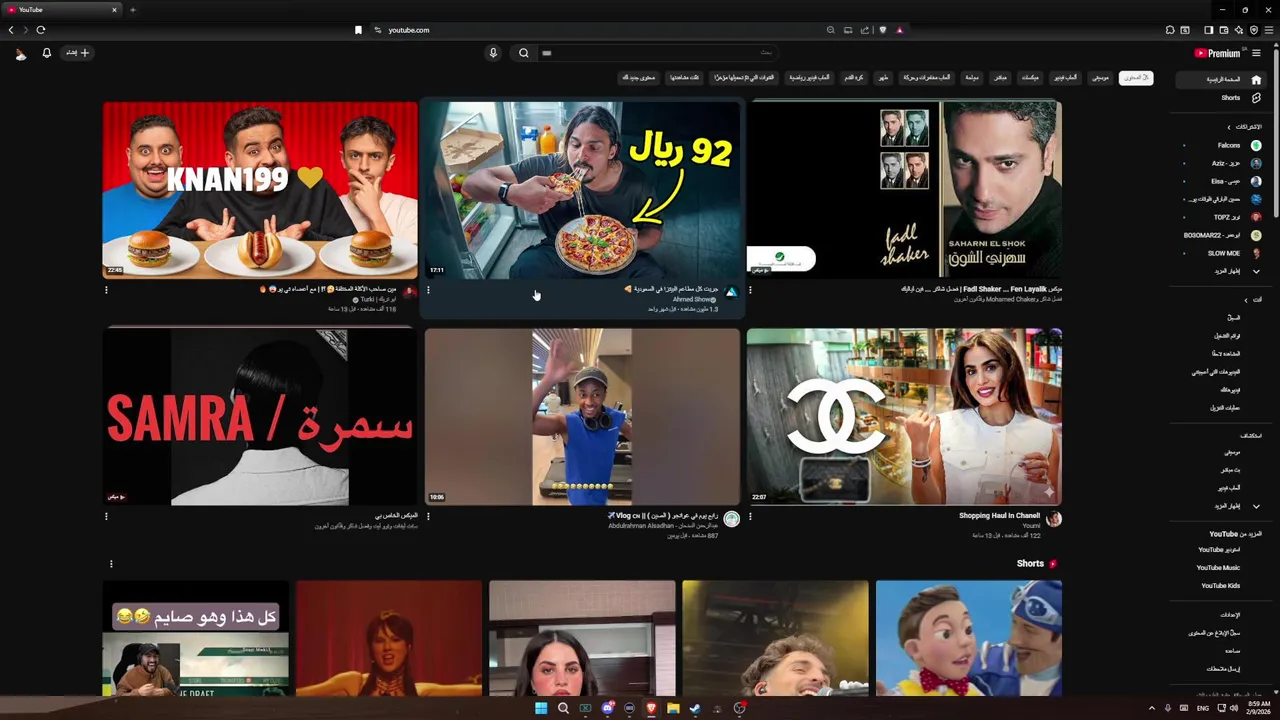Play the KNAN199 burger challenge video thumbnail
1280x720 pixels.
pyautogui.click(x=260, y=189)
